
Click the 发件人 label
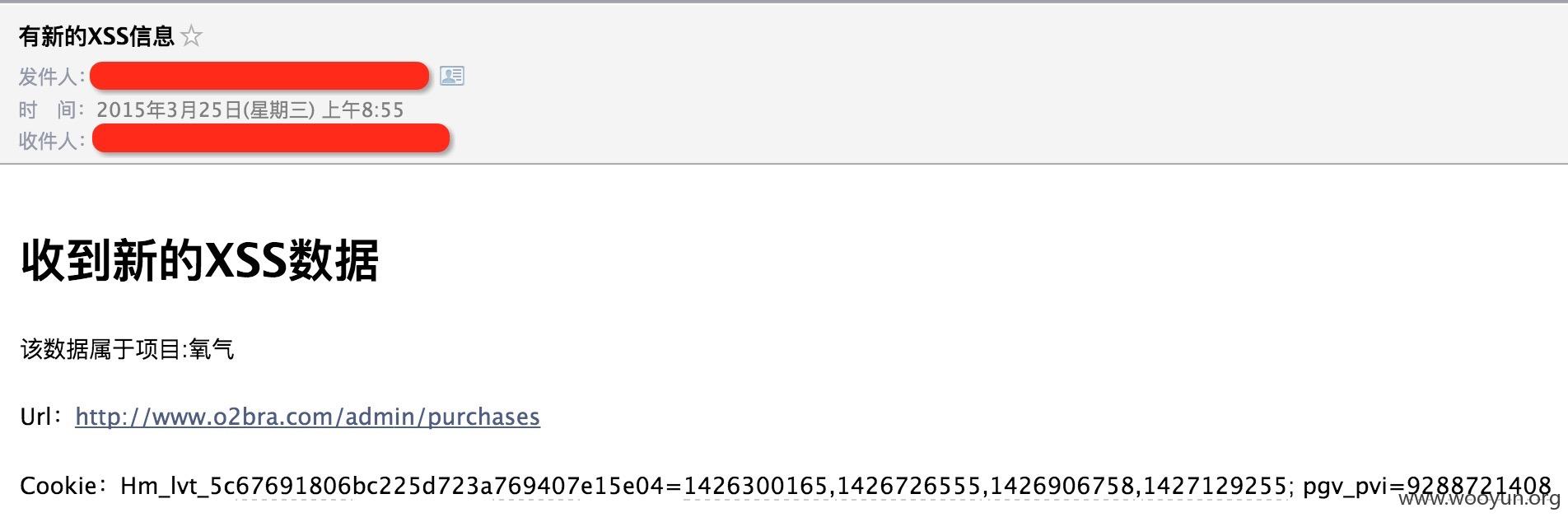(51, 77)
